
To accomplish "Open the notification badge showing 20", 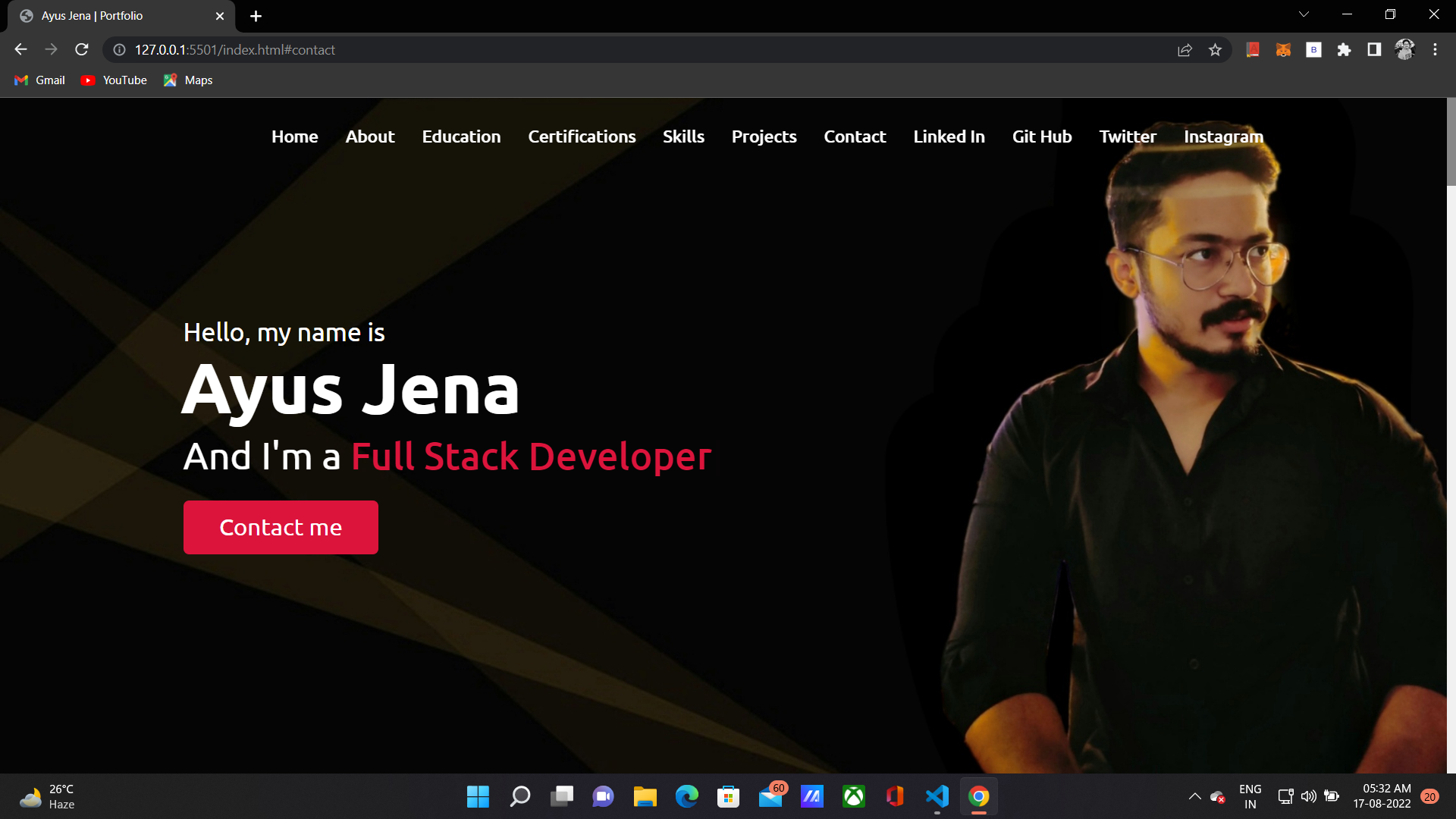I will 1430,796.
